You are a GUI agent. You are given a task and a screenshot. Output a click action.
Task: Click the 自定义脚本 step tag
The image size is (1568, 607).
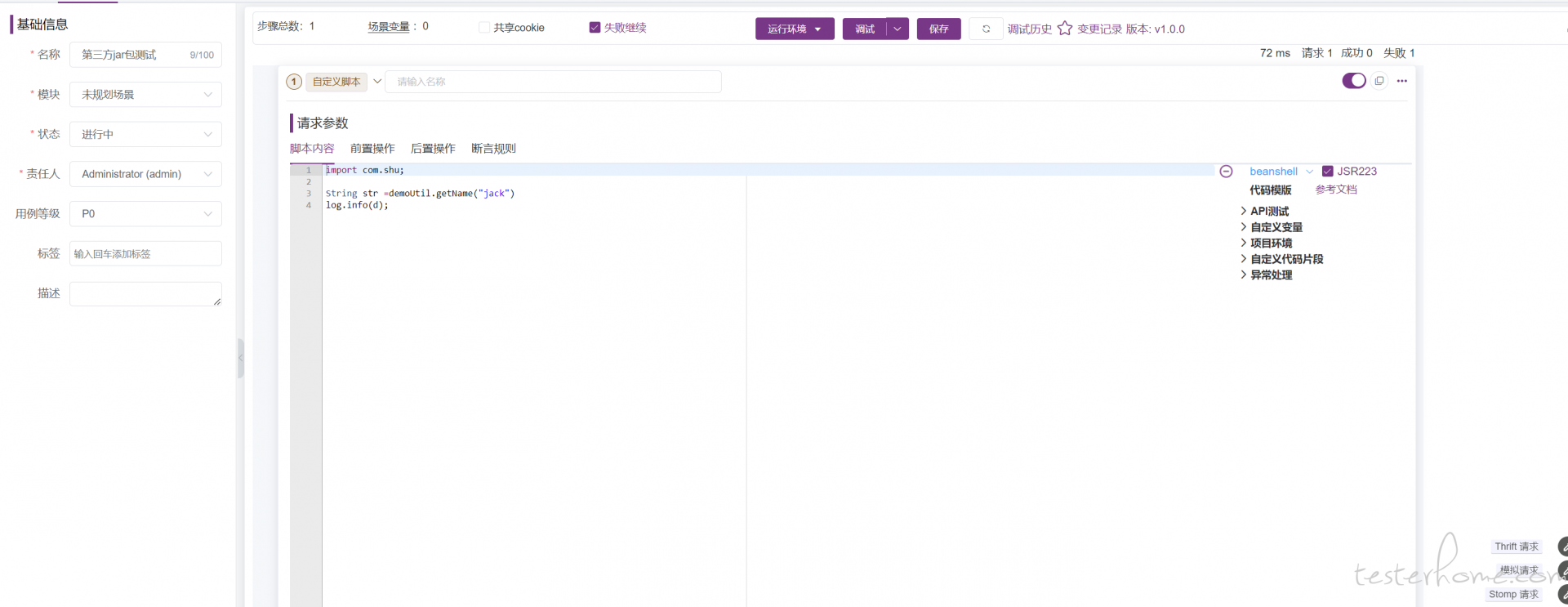pos(336,82)
